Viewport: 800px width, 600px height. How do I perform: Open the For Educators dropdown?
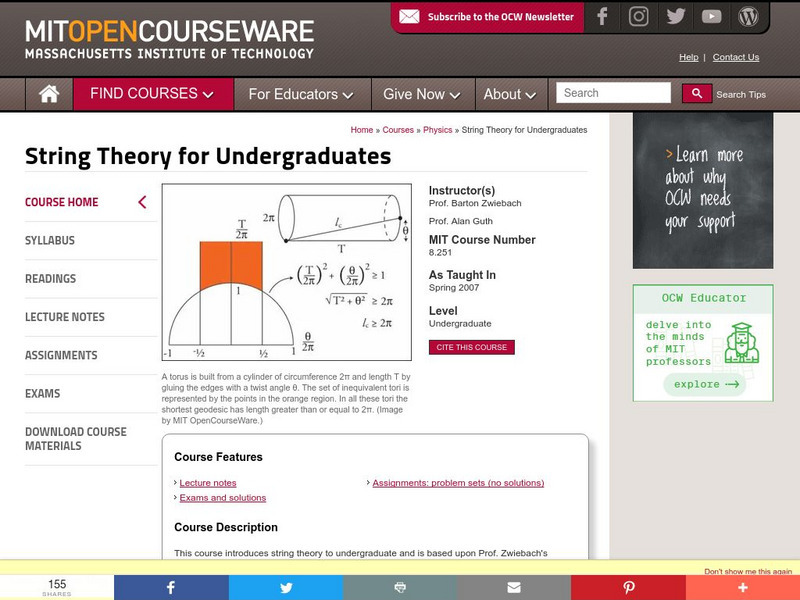300,94
